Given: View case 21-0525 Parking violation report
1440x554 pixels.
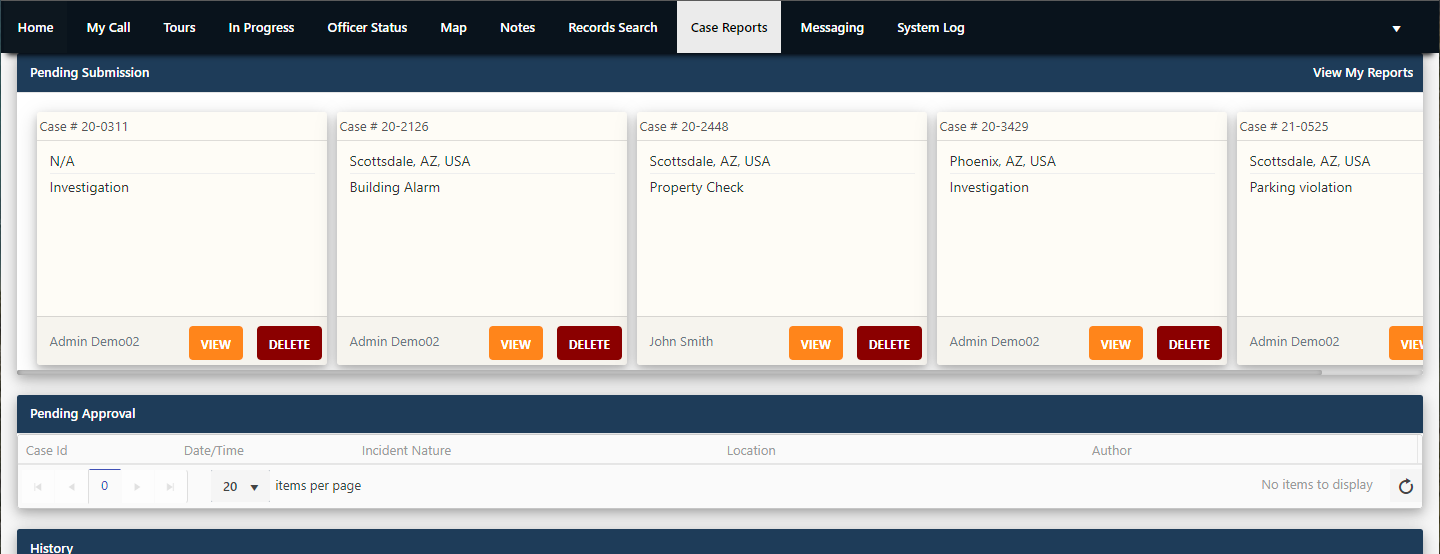Looking at the screenshot, I should (x=1406, y=343).
